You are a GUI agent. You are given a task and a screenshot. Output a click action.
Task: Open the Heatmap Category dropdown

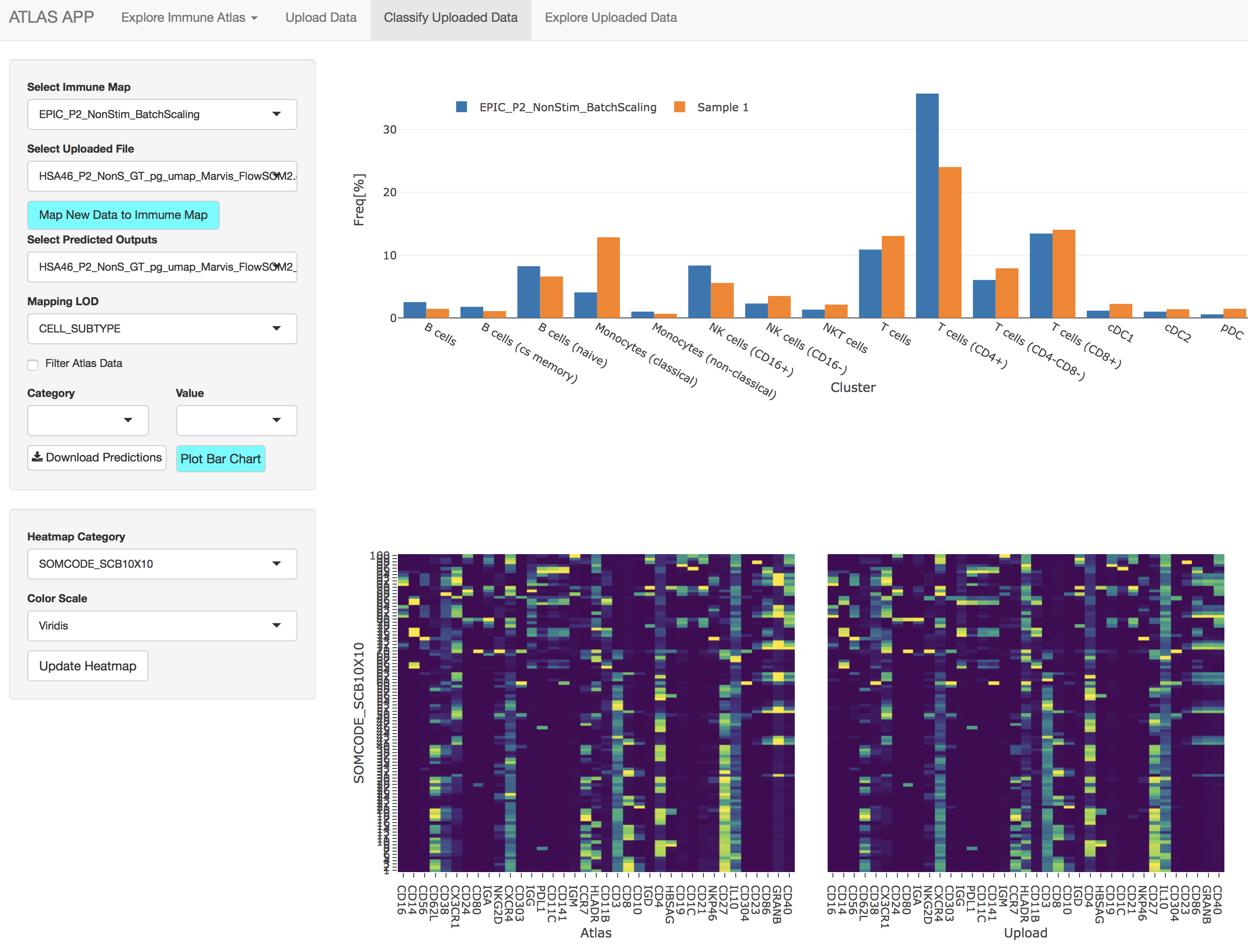point(162,564)
